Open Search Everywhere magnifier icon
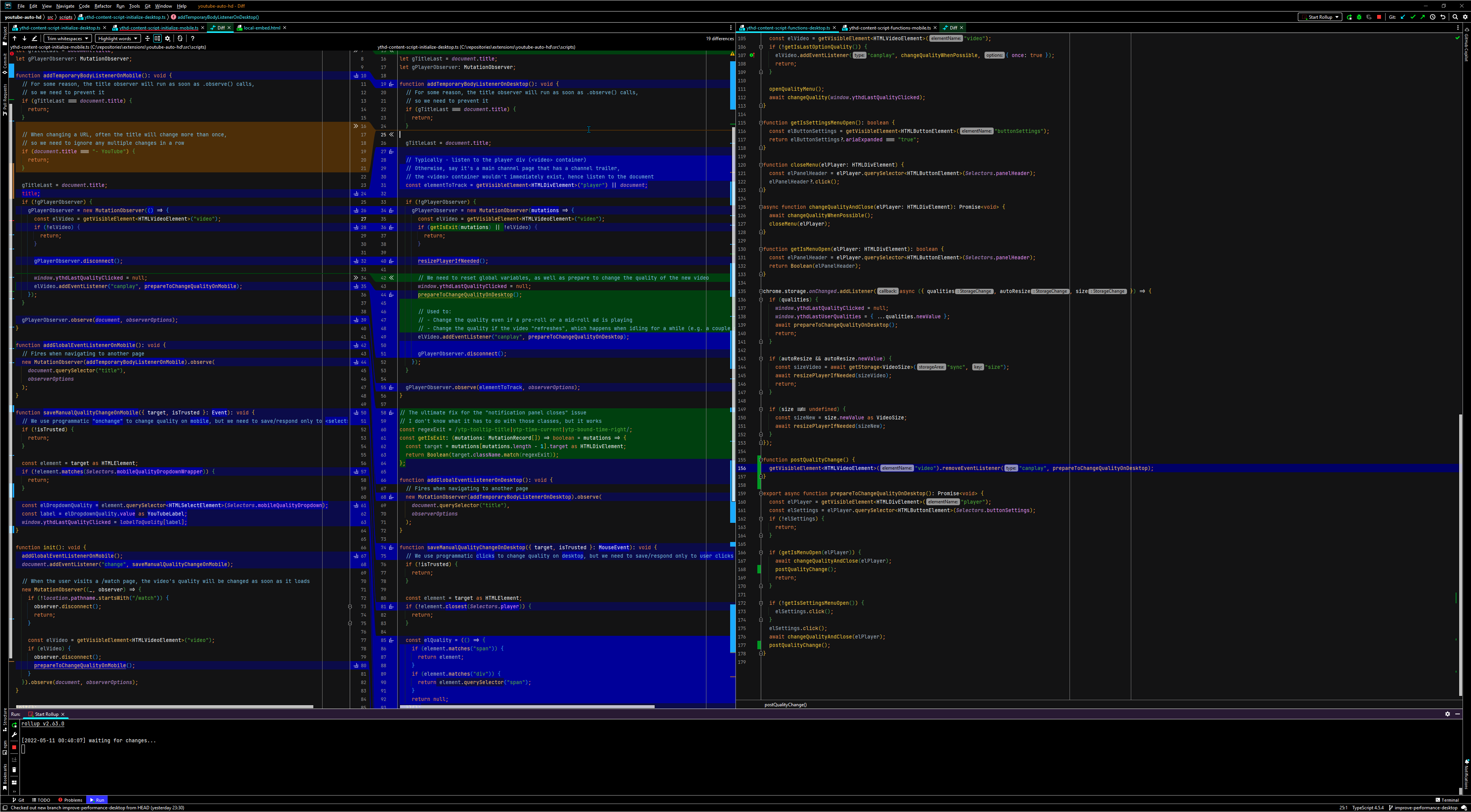The width and height of the screenshot is (1471, 812). coord(1455,17)
